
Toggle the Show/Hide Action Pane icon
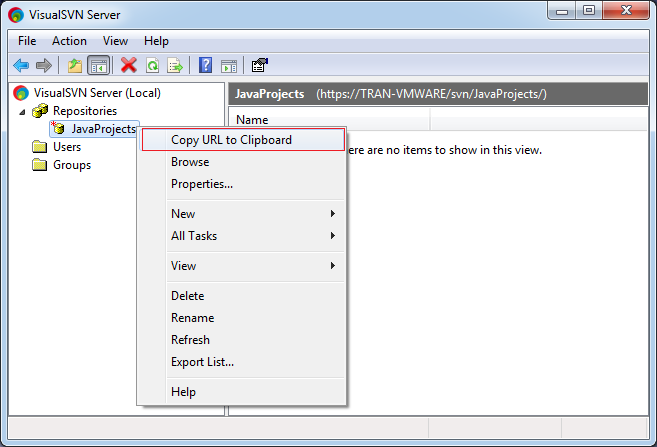229,66
